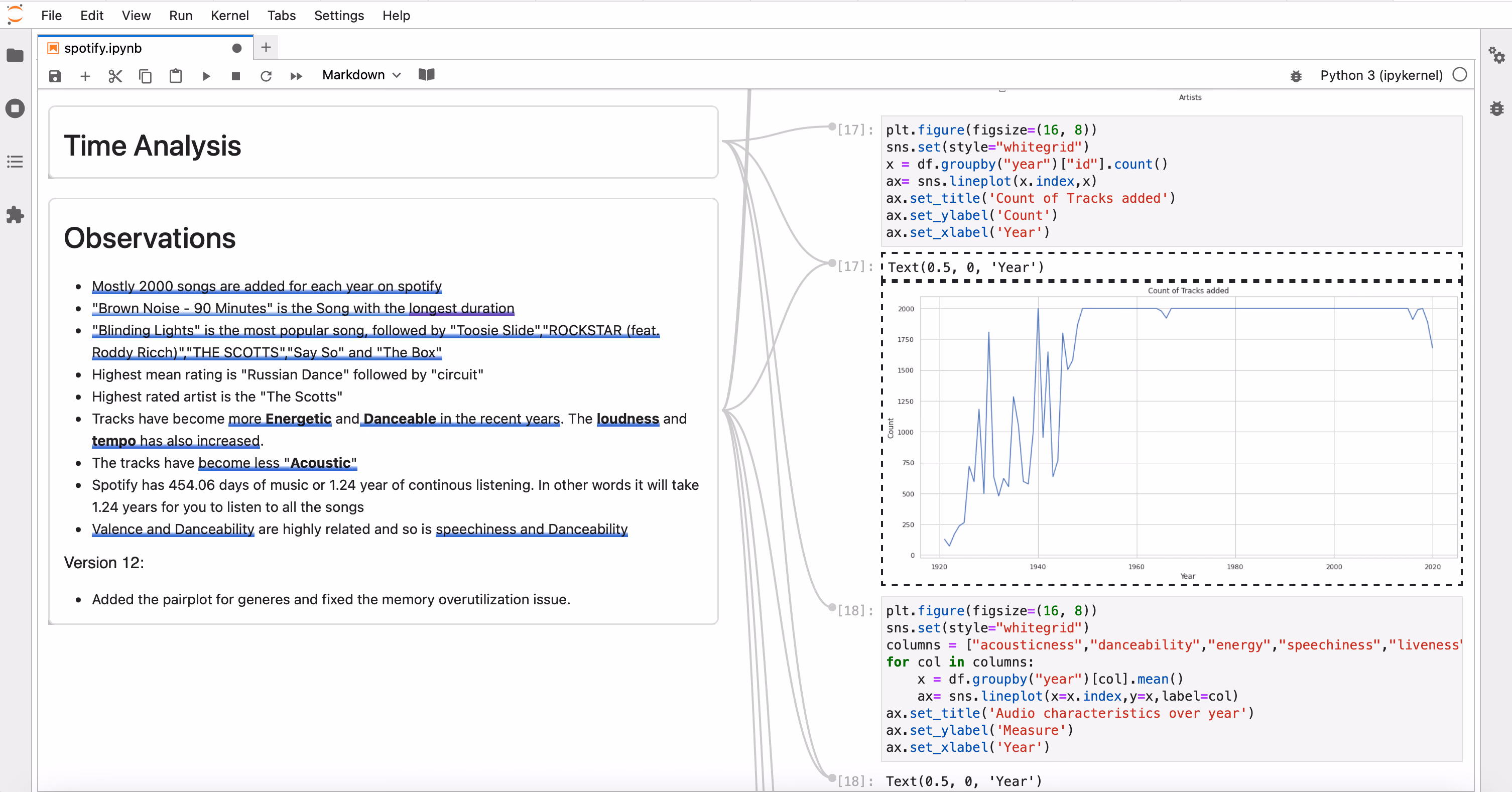
Task: Open the File menu
Action: (x=52, y=15)
